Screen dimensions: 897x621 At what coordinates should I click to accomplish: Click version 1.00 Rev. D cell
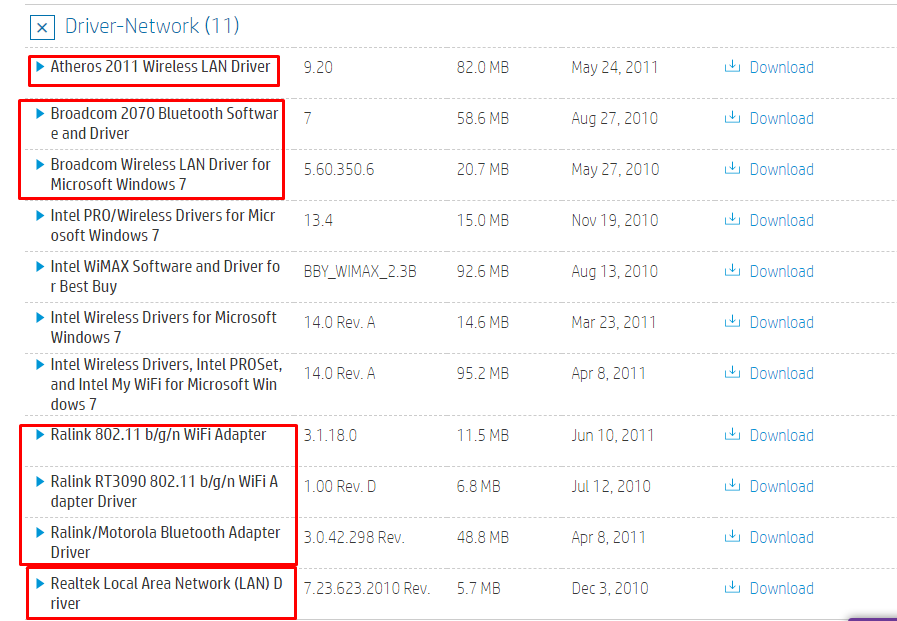(340, 486)
